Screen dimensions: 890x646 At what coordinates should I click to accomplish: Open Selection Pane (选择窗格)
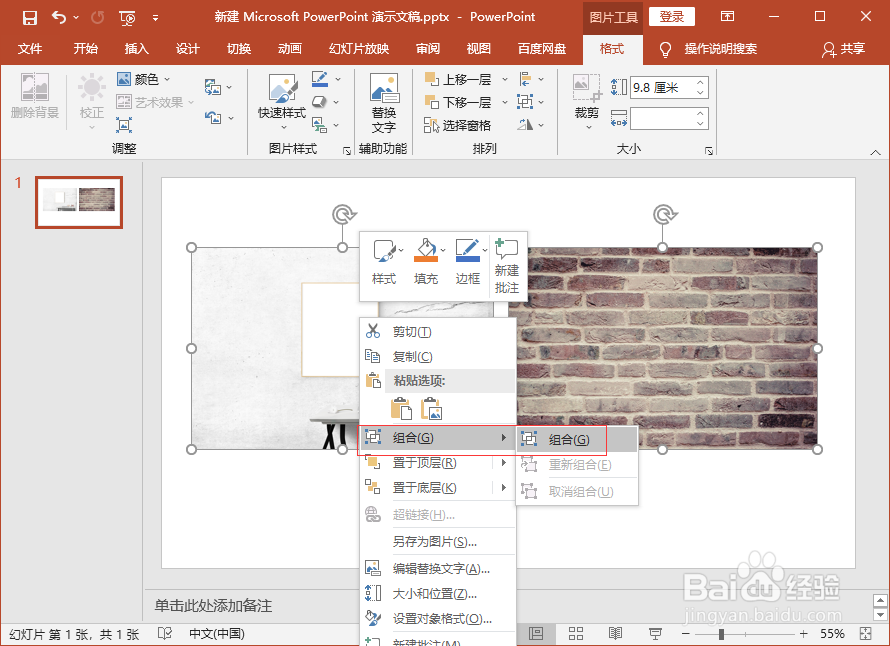pyautogui.click(x=457, y=125)
